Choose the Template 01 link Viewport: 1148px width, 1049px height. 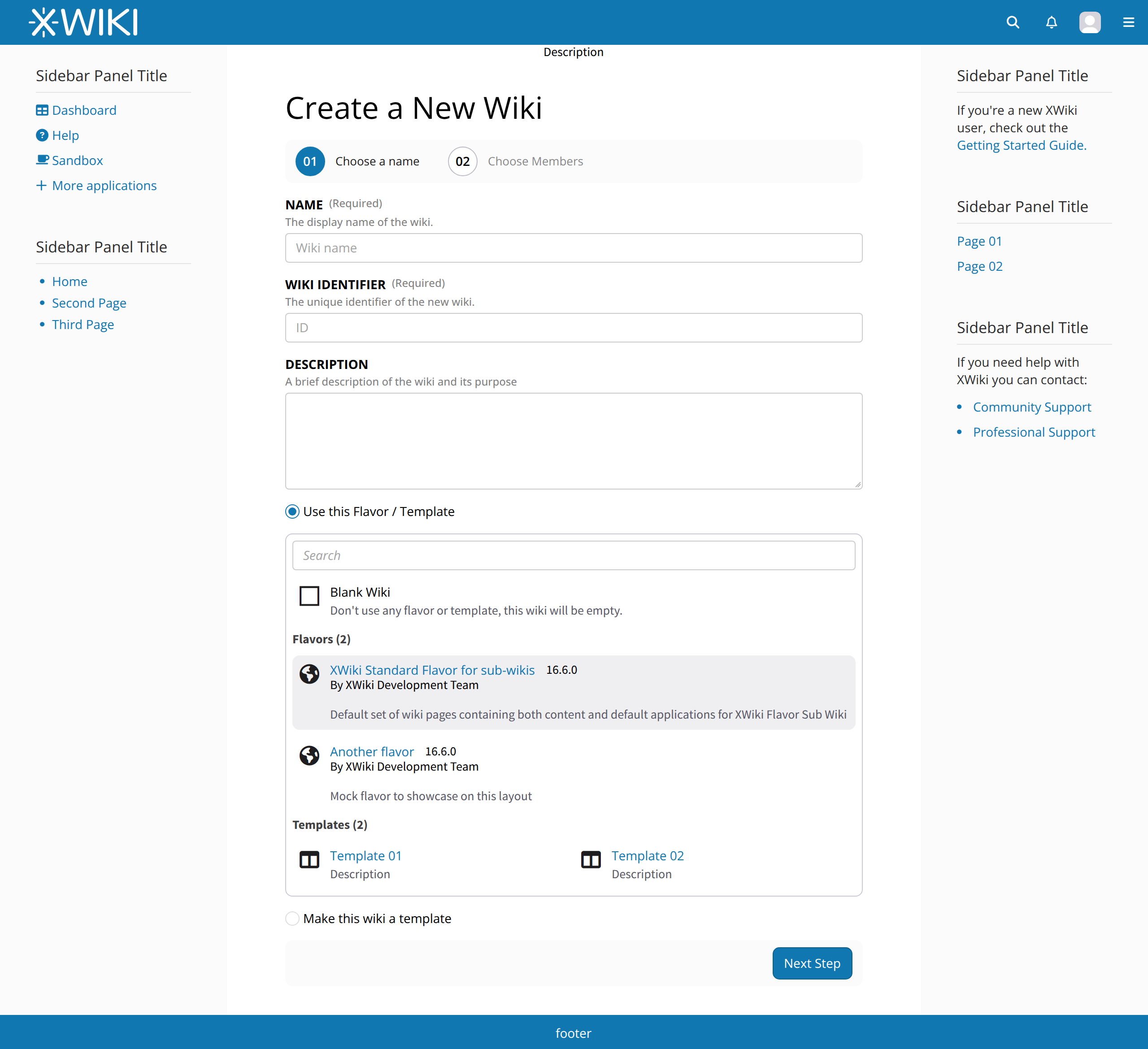(365, 855)
